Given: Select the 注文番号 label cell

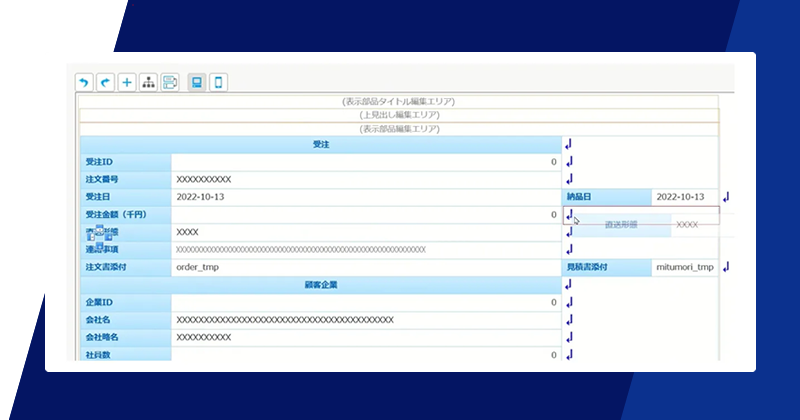Looking at the screenshot, I should (126, 179).
